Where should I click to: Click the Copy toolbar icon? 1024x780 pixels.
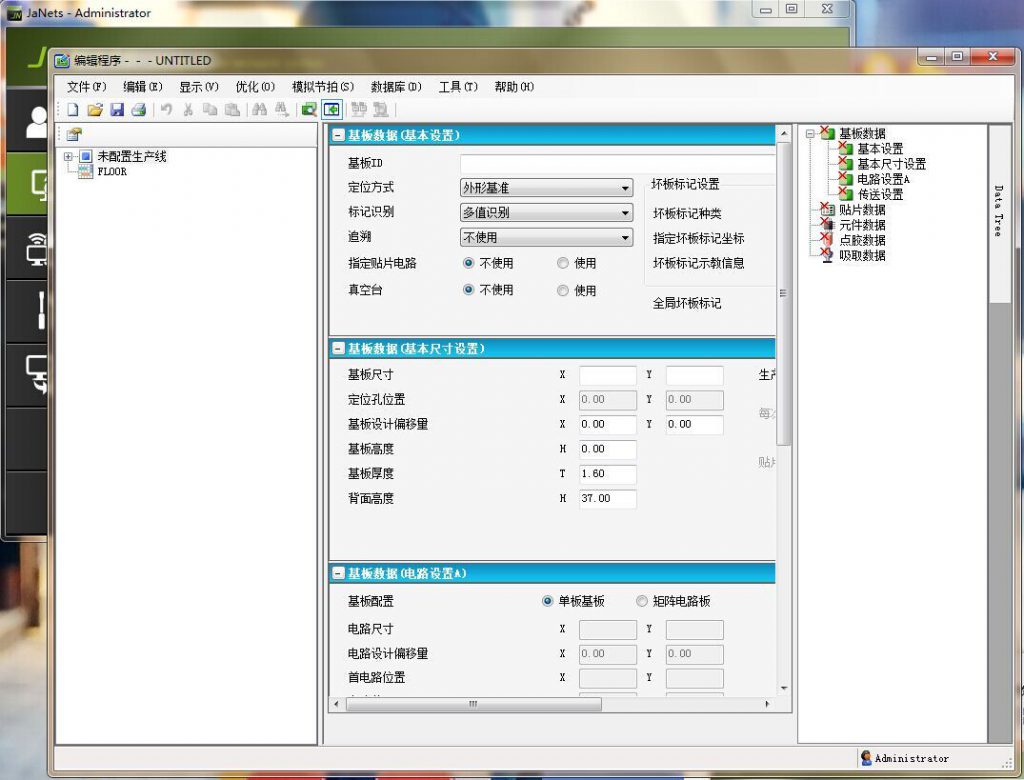click(x=210, y=110)
